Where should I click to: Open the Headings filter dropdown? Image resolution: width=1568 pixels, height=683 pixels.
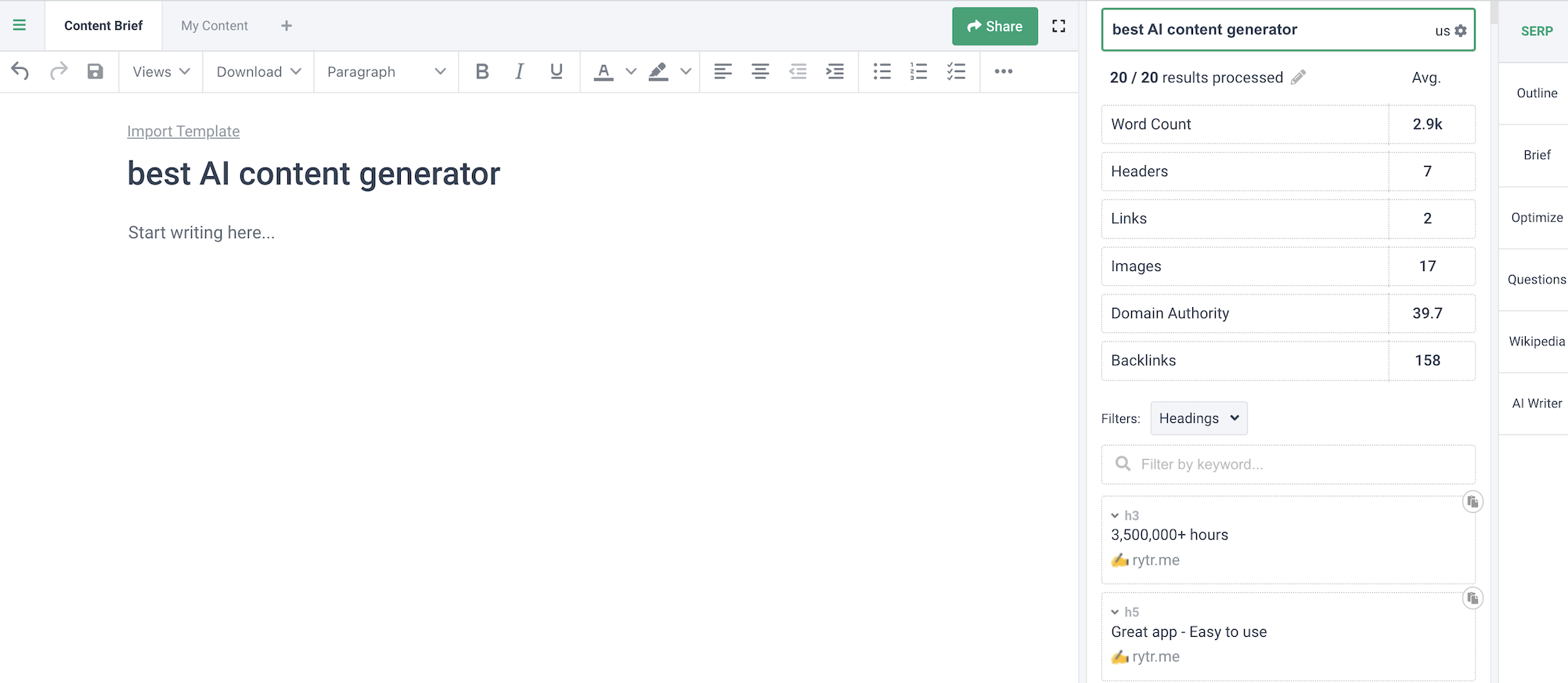click(1198, 418)
